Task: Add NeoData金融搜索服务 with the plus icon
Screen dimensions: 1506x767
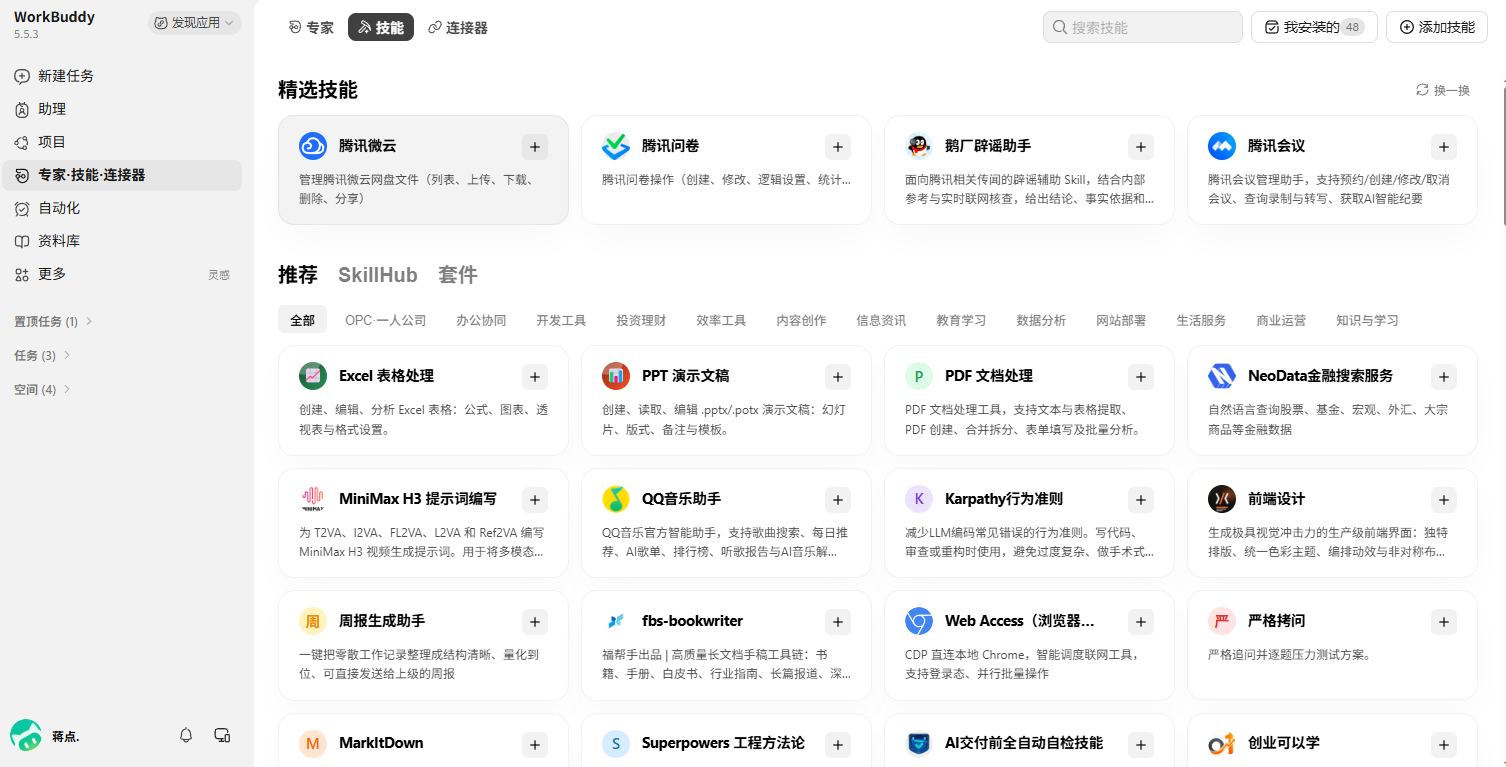Action: tap(1444, 377)
